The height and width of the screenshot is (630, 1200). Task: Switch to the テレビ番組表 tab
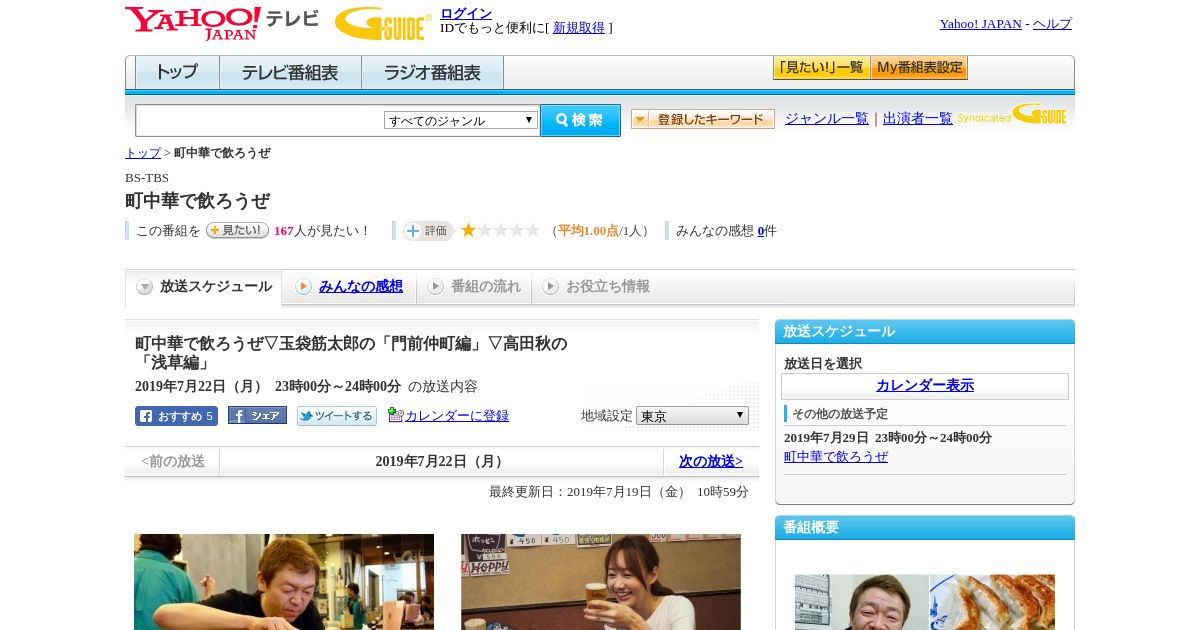[290, 73]
